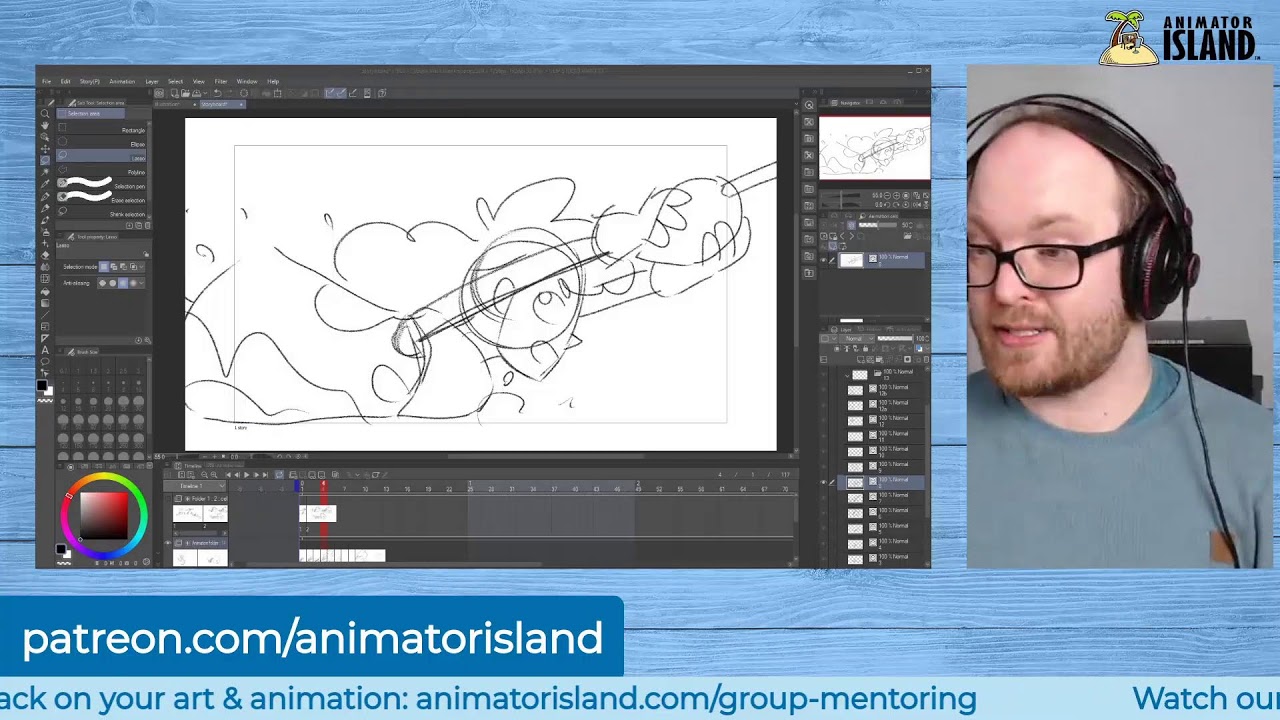The width and height of the screenshot is (1280, 720).
Task: Select the Eyedropper tool in tool palette
Action: coord(45,184)
